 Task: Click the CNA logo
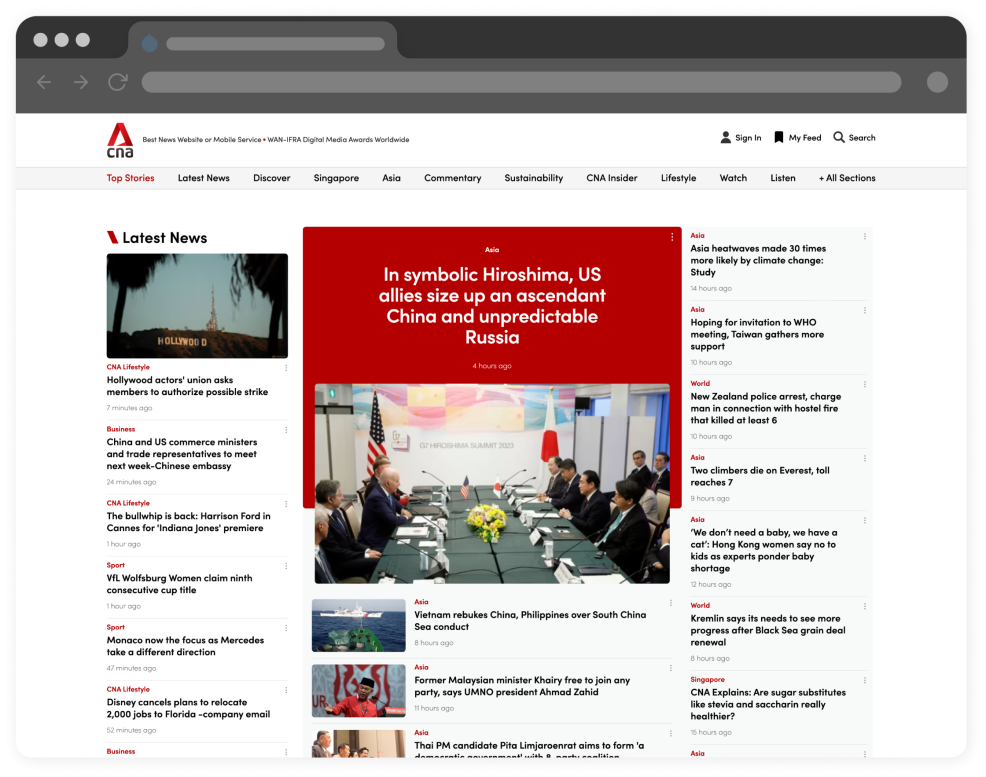120,139
